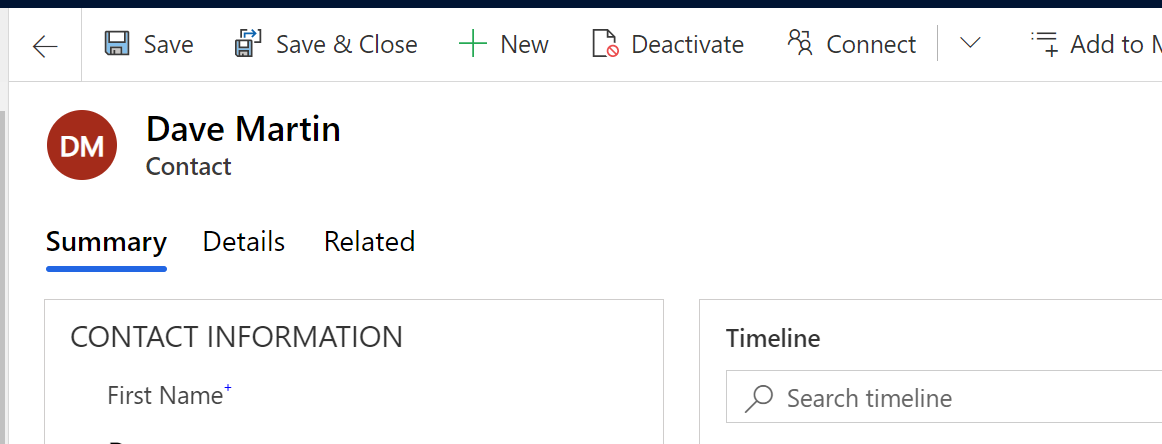Click the Deactivate command text
This screenshot has height=444, width=1162.
(x=687, y=44)
